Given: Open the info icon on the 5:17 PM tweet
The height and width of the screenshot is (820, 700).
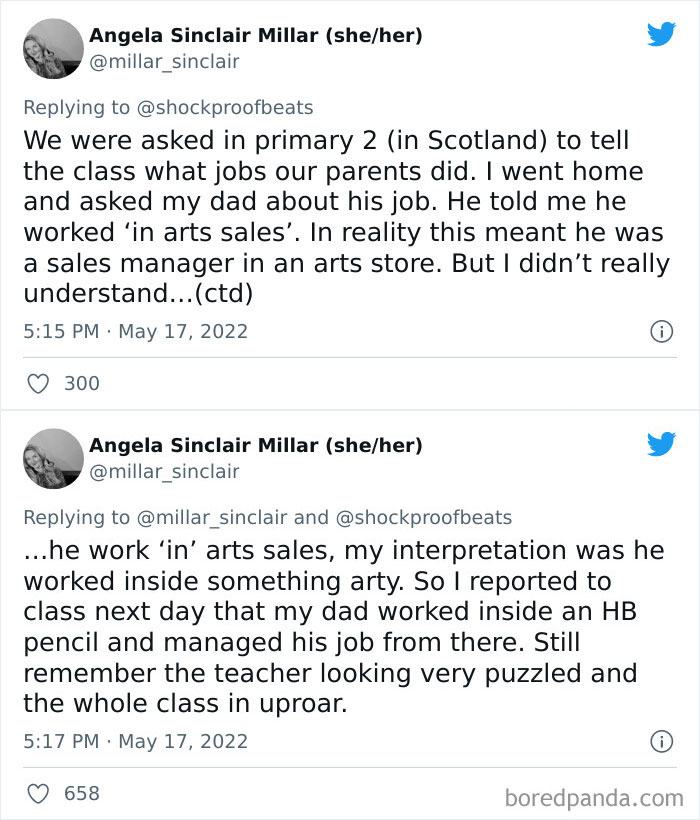Looking at the screenshot, I should coord(661,742).
